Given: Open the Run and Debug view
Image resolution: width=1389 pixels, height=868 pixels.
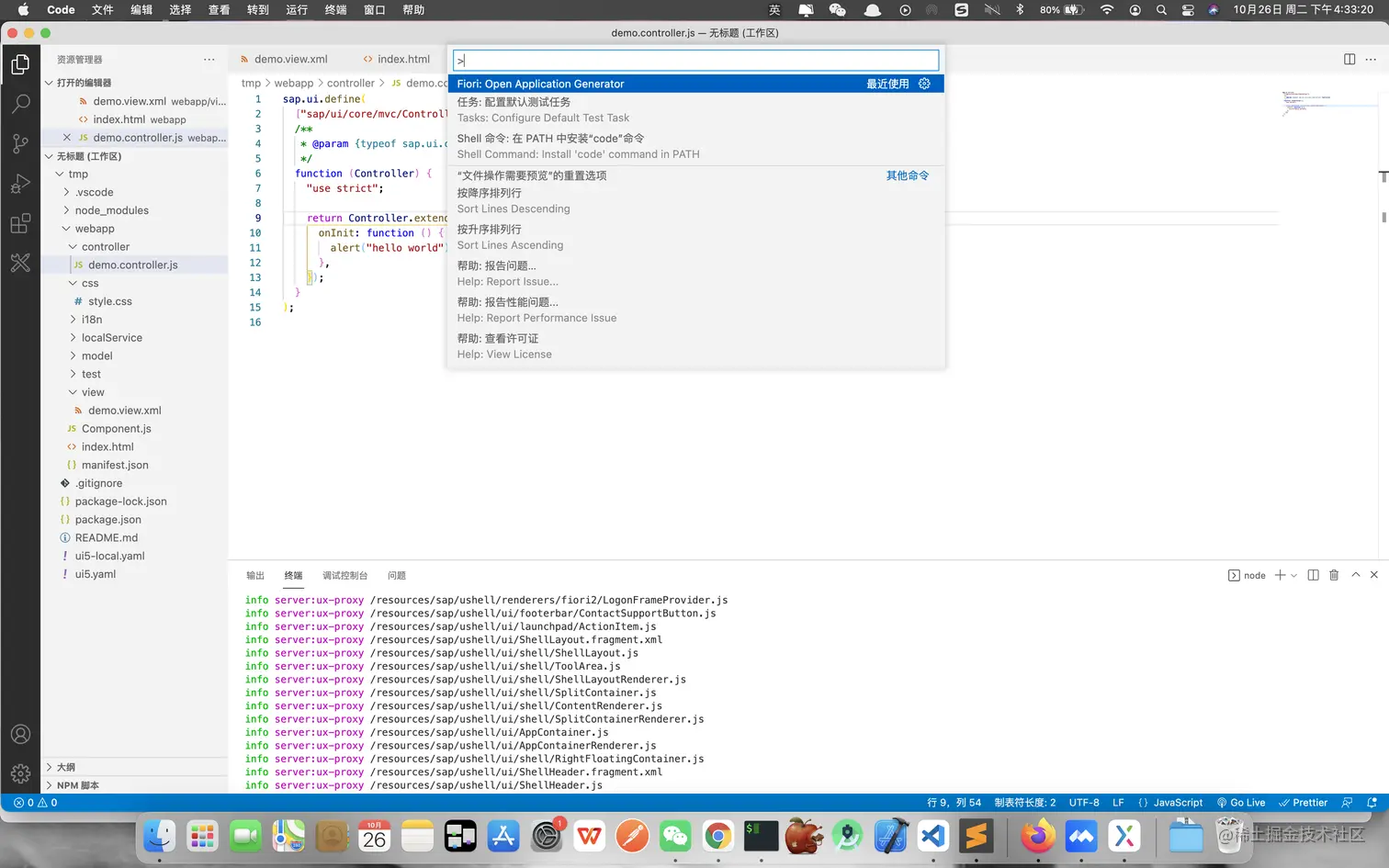Looking at the screenshot, I should (x=20, y=184).
